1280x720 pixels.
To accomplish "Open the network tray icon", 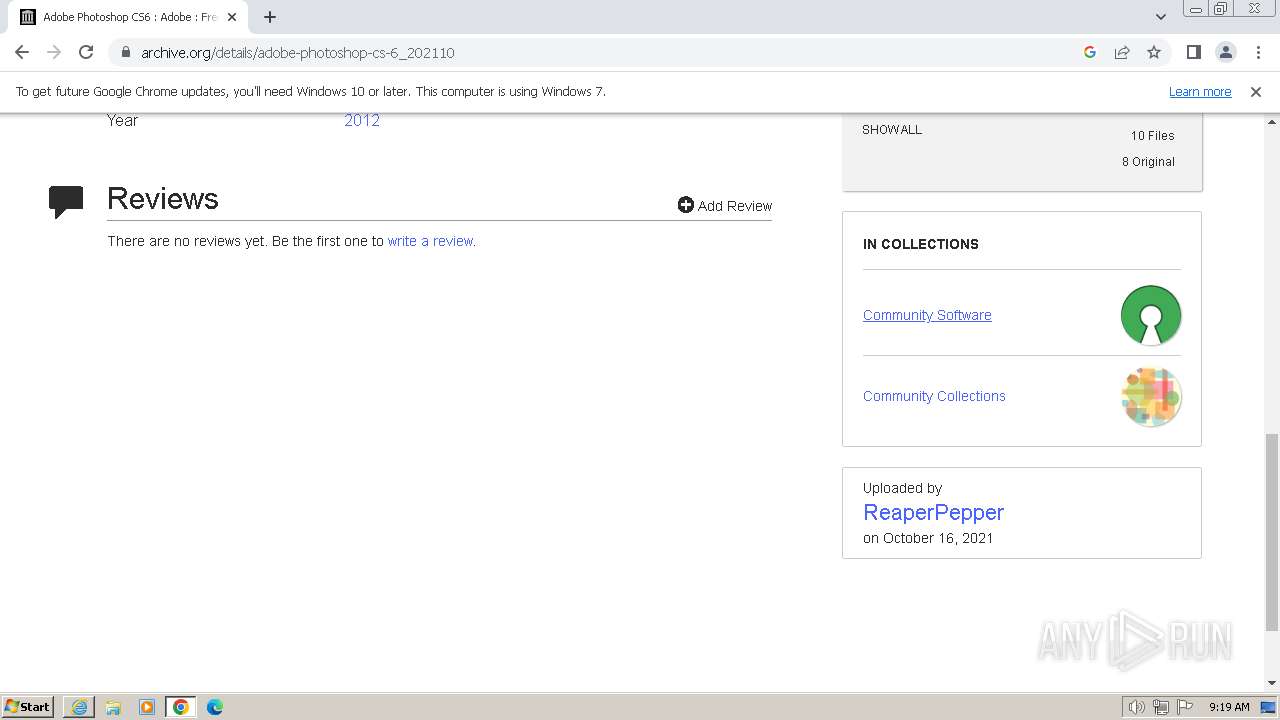I will tap(1161, 707).
